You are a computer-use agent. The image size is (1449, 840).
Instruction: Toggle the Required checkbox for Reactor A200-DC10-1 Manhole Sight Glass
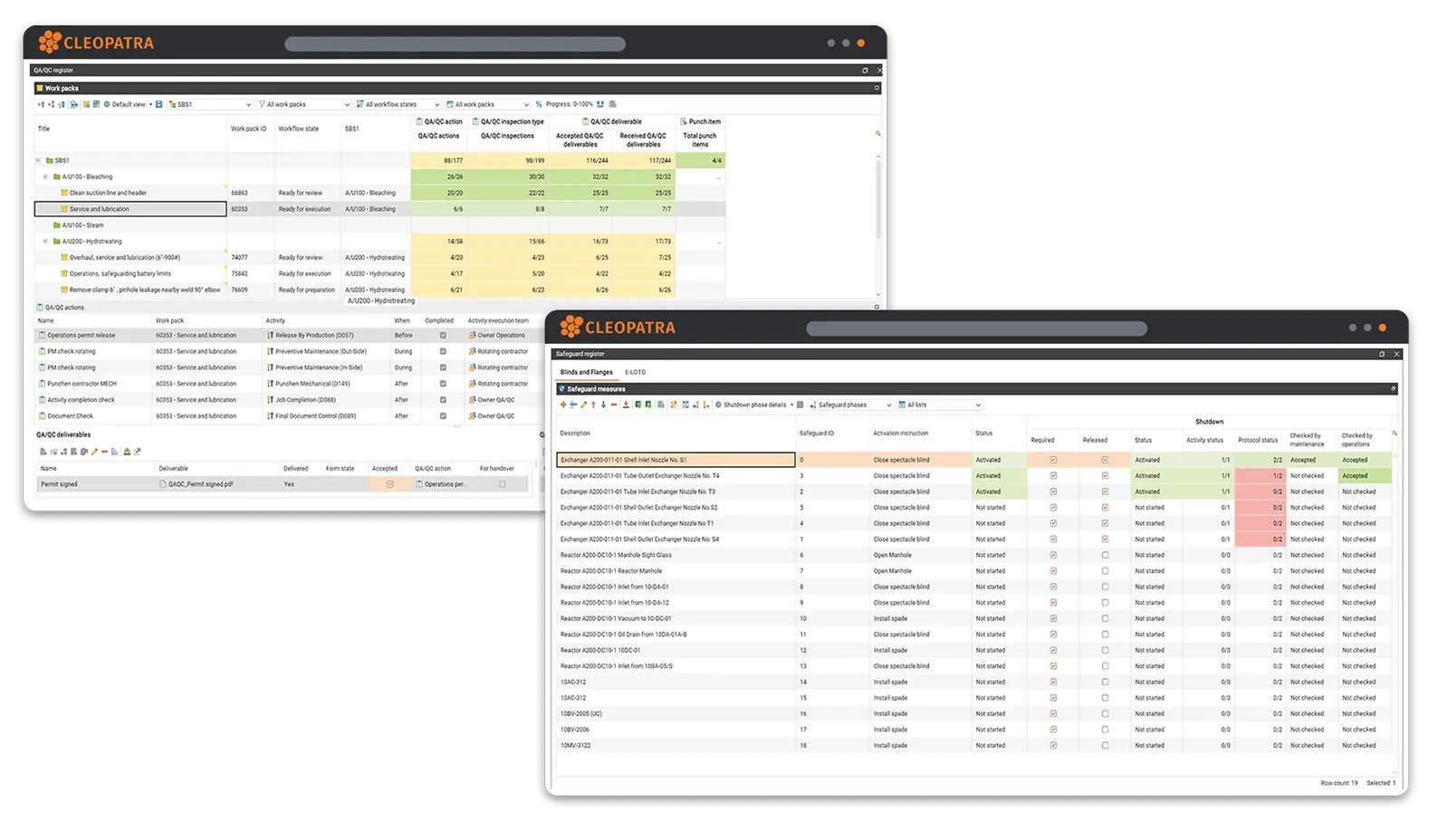click(x=1051, y=555)
